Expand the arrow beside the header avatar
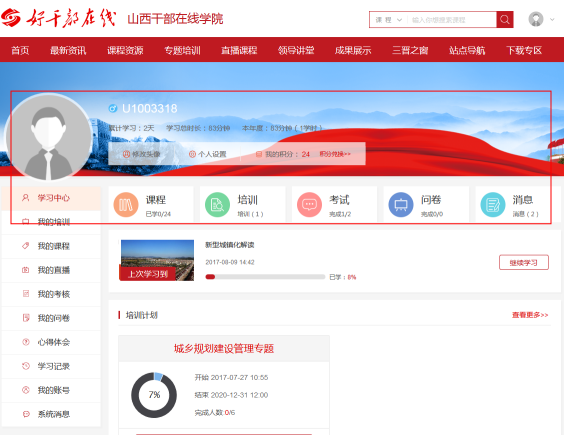This screenshot has height=435, width=564. coord(552,19)
